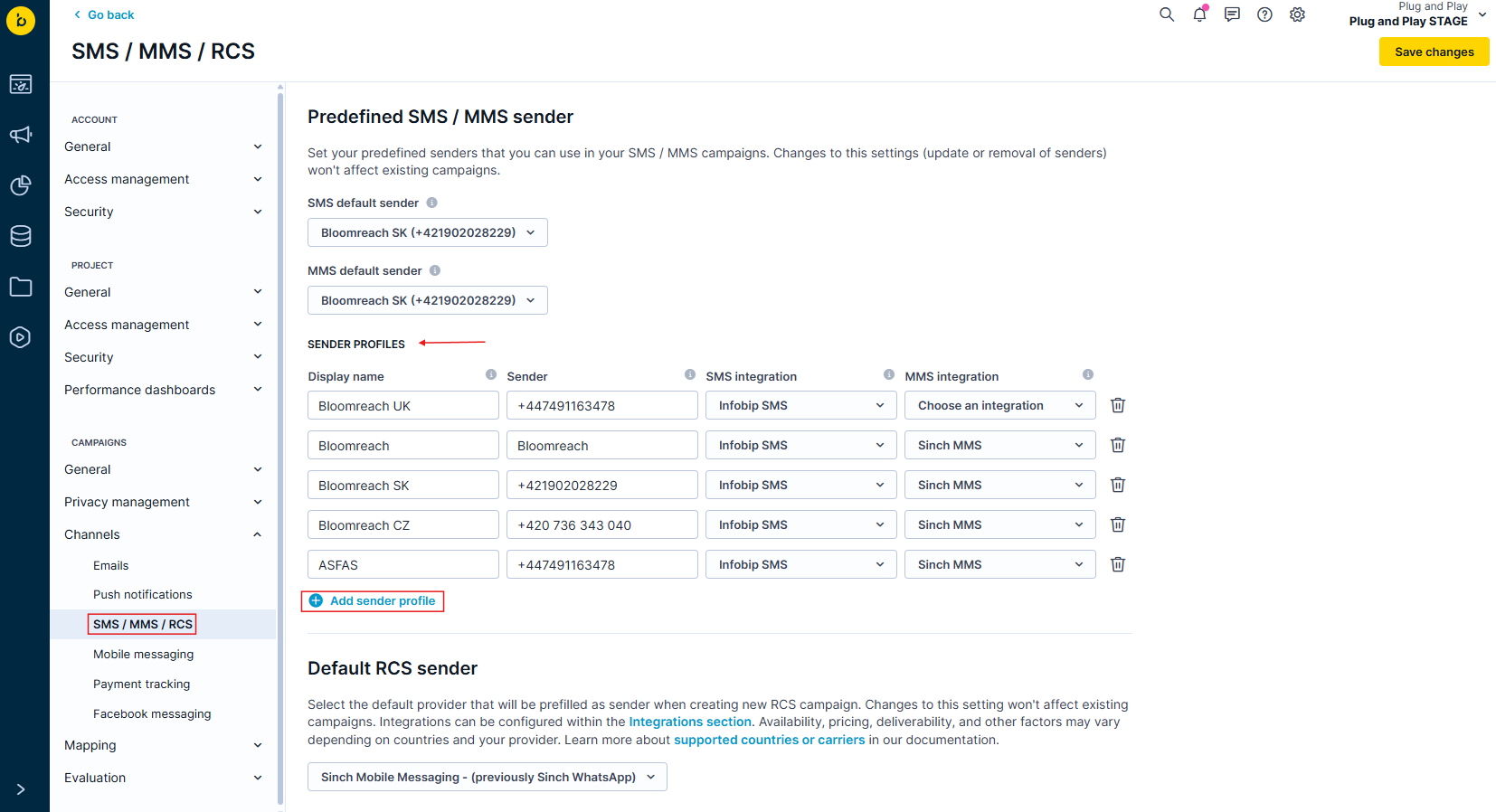The image size is (1496, 812).
Task: Delete the Bloomreach SK sender profile
Action: [1118, 485]
